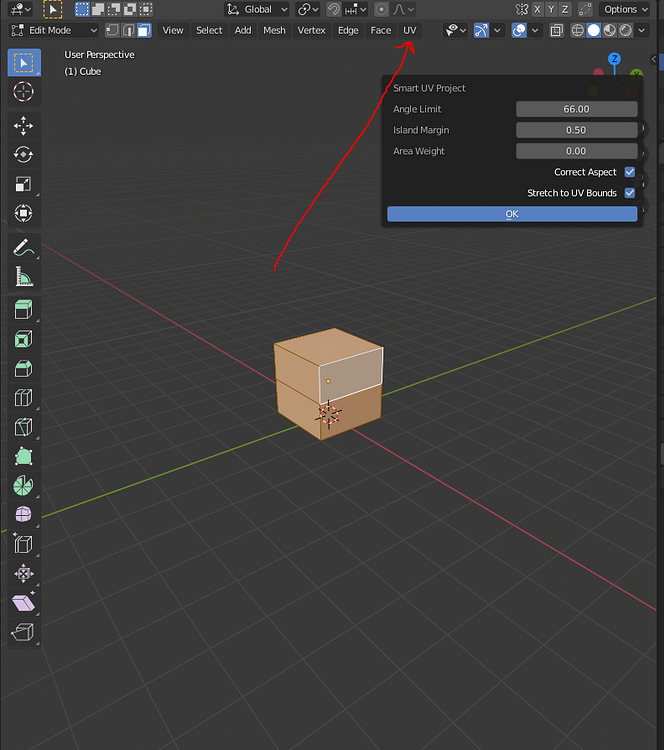
Task: Select the Shear tool
Action: (24, 602)
